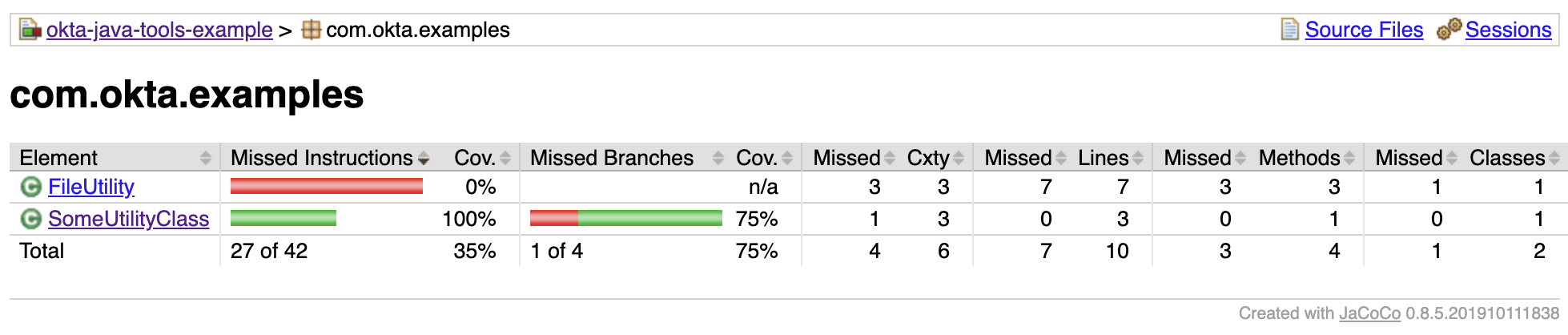
Task: Click the red FileUtility missed instructions bar
Action: coord(326,187)
